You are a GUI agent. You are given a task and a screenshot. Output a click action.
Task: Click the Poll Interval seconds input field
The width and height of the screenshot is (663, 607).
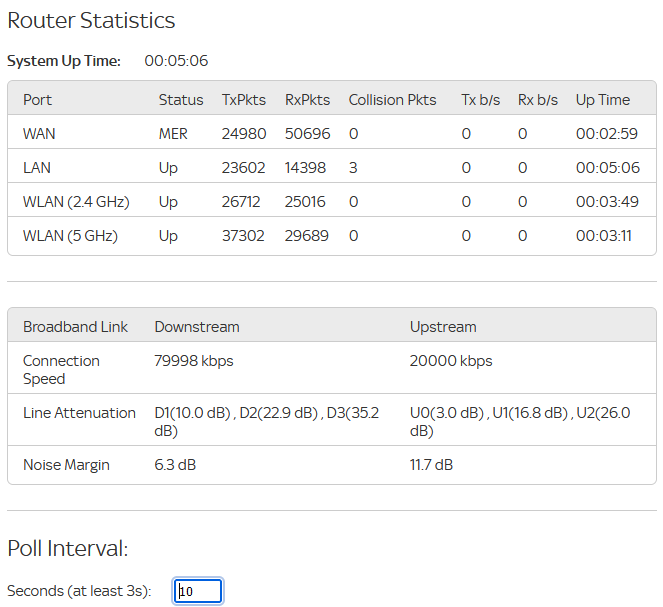pos(198,591)
